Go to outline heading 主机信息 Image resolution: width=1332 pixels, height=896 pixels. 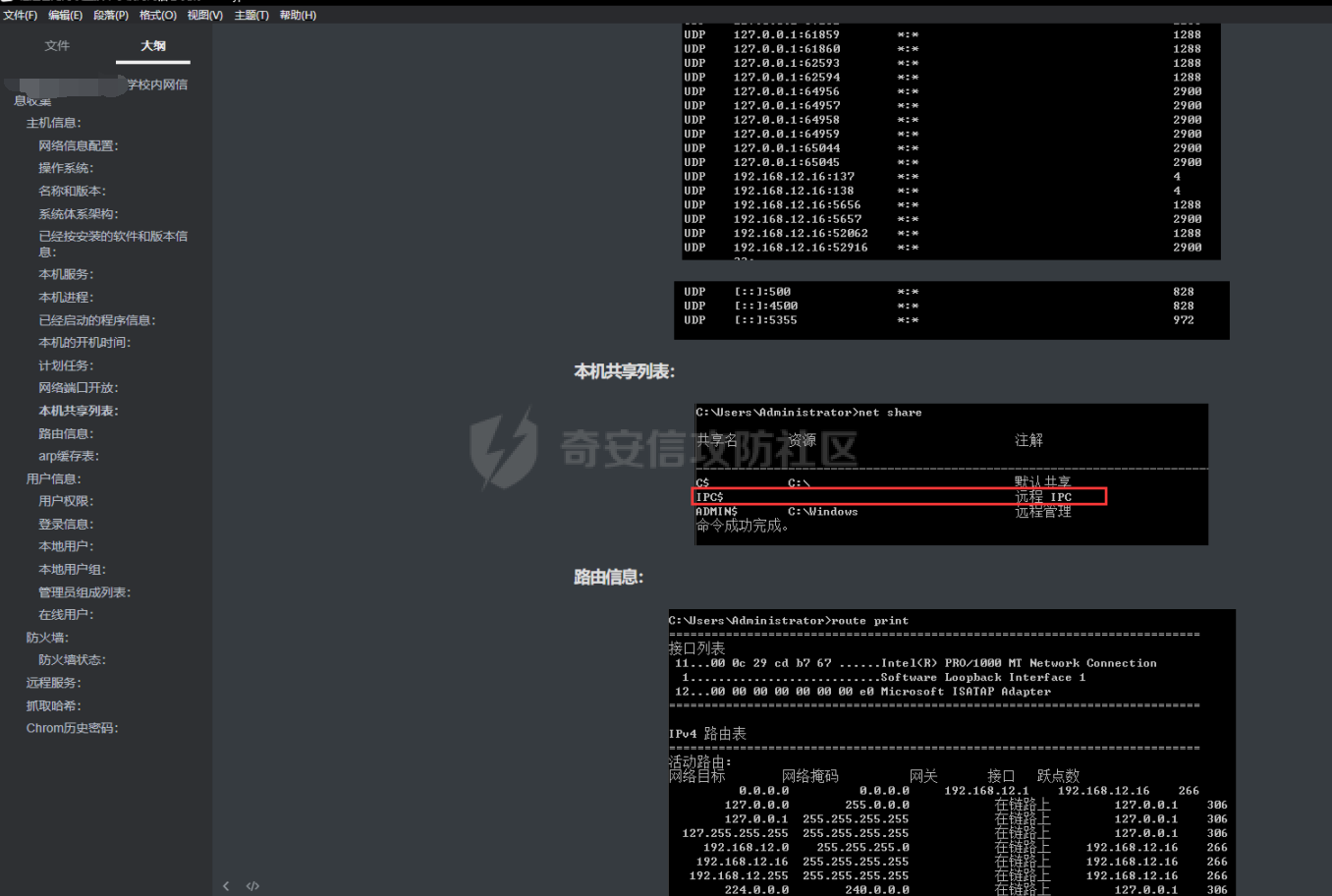[54, 123]
